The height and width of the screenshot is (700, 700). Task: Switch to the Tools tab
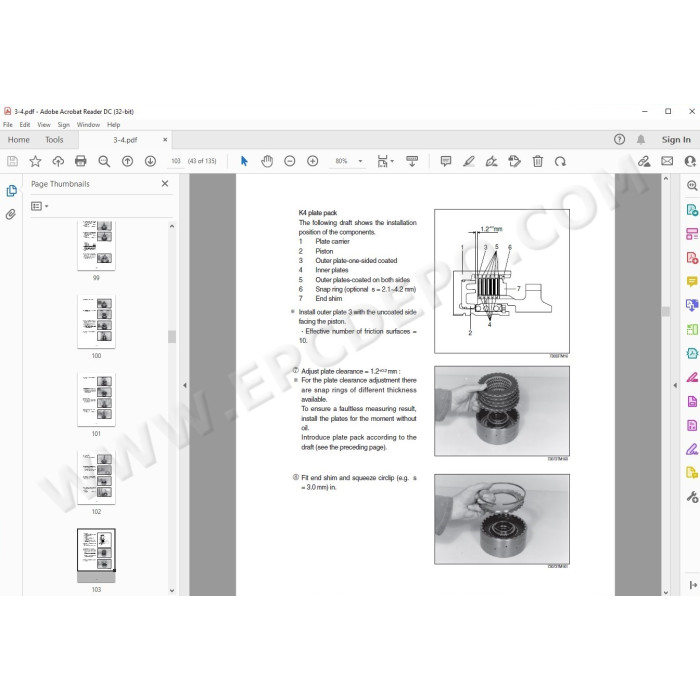[x=54, y=140]
